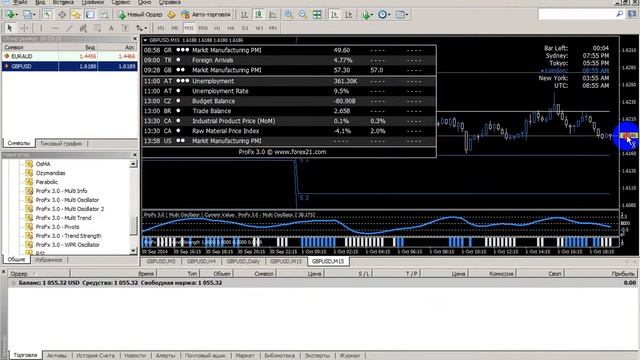Open the Файл menu
Viewport: 640px width, 360px height.
(x=19, y=2)
